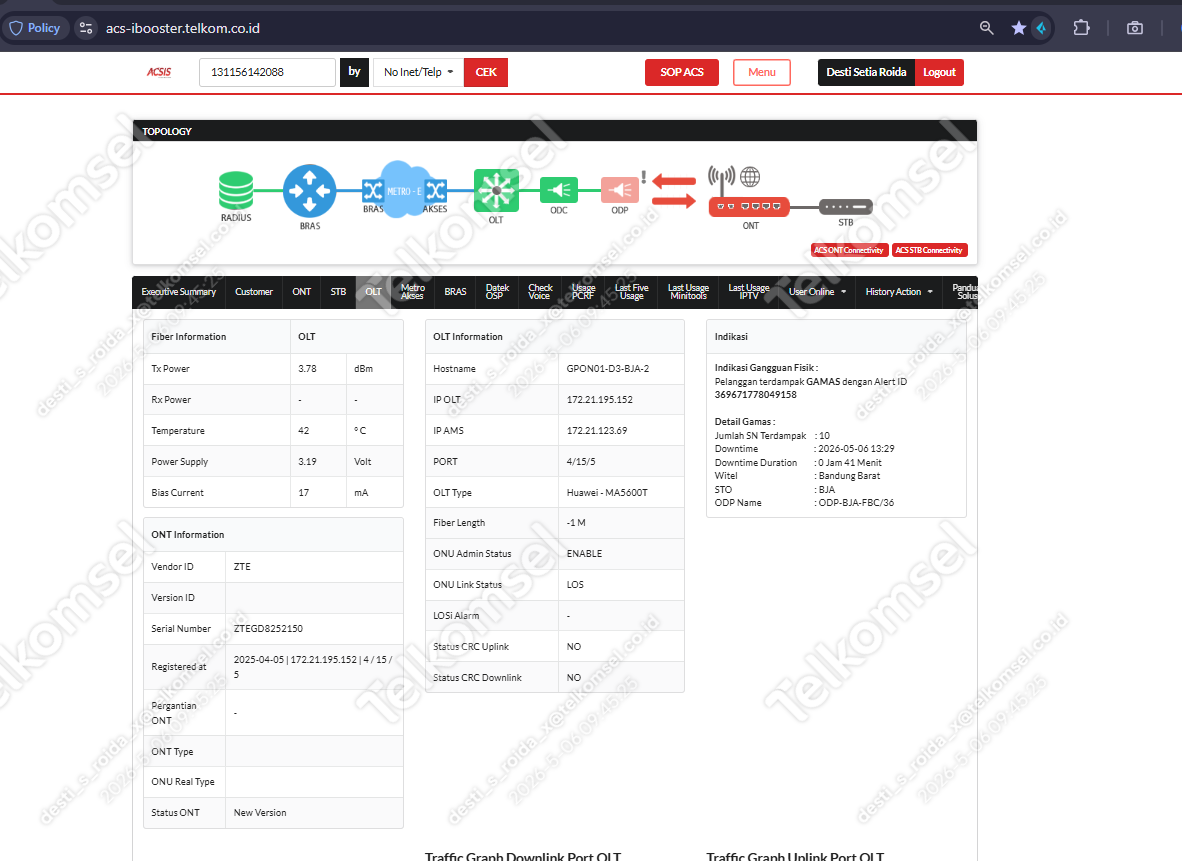Select the OLT tab
Screen dimensions: 1182x861
point(373,292)
